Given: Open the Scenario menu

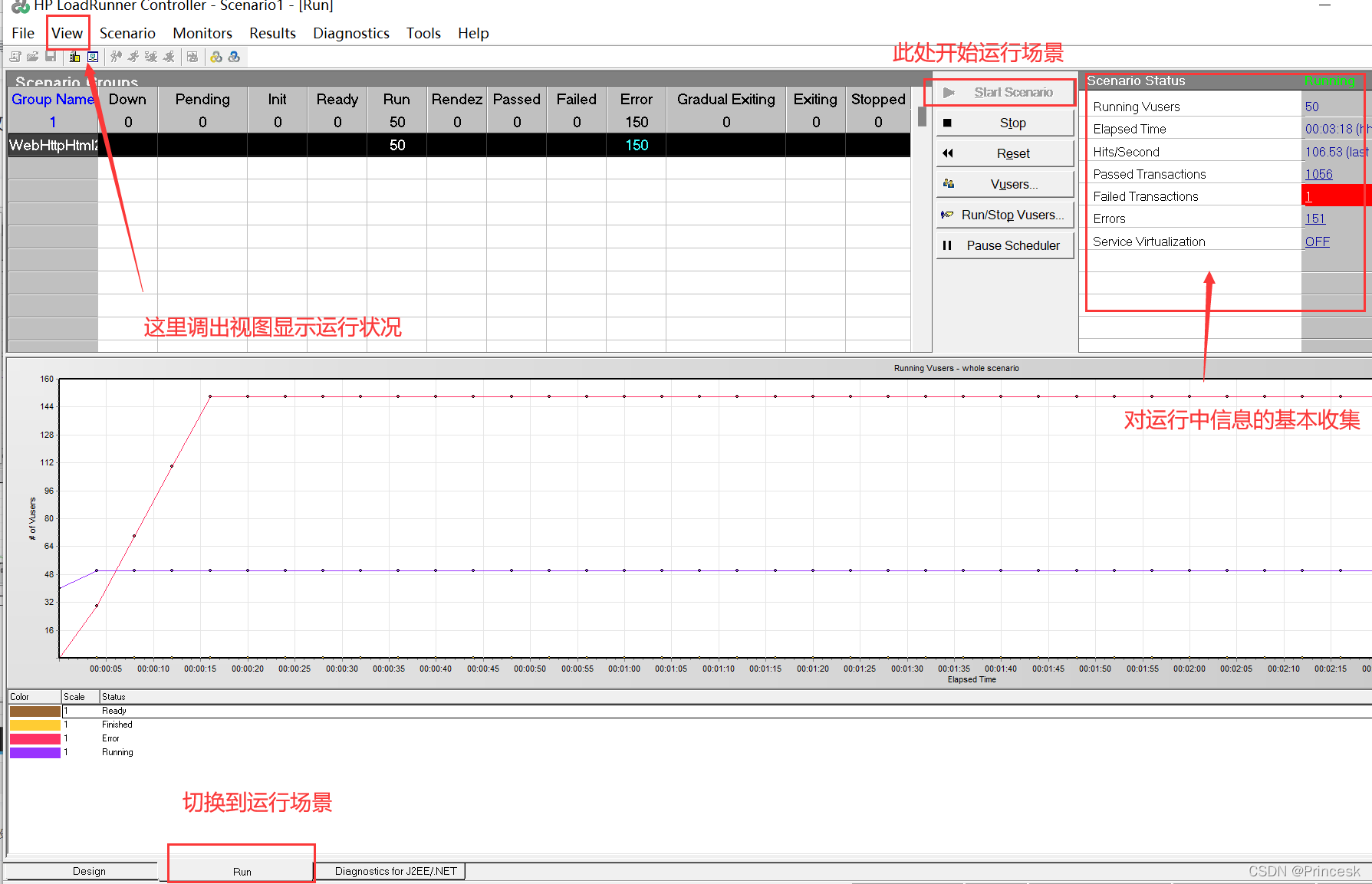Looking at the screenshot, I should [x=127, y=33].
